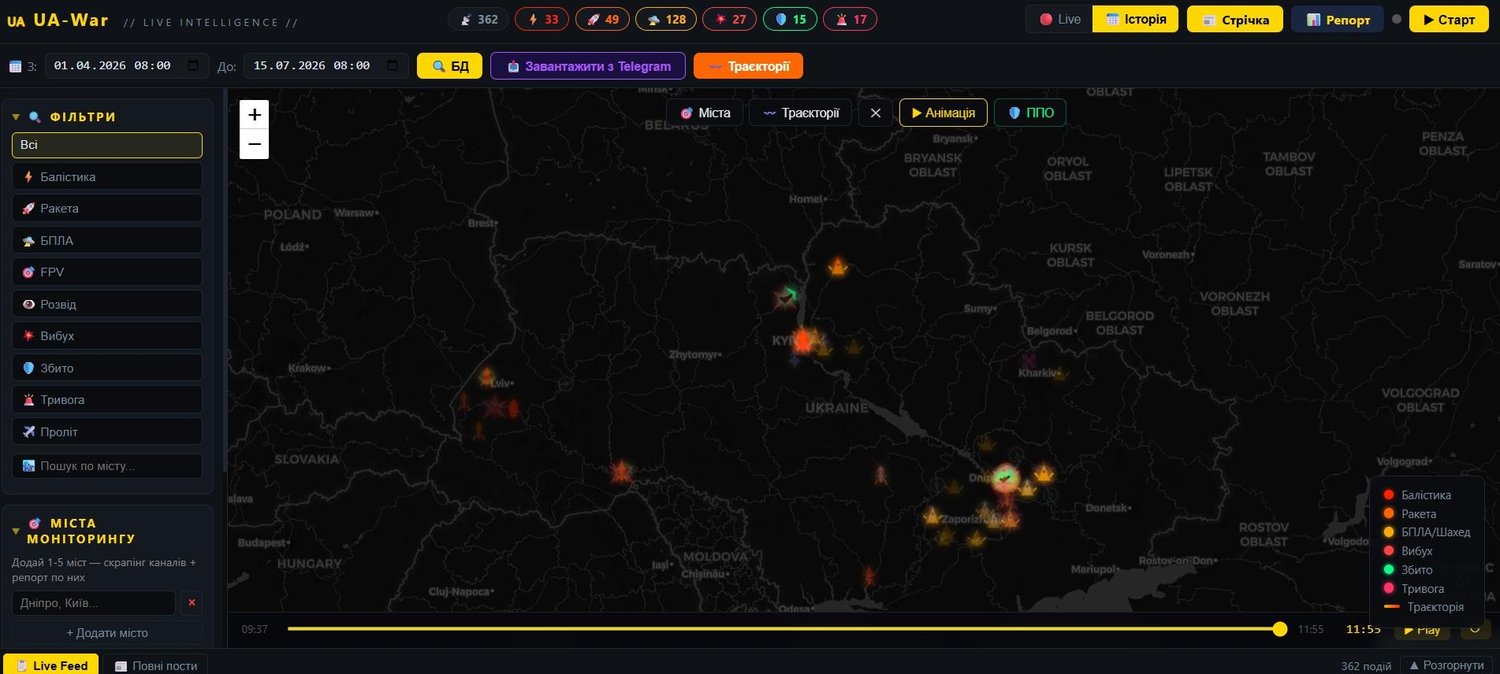The width and height of the screenshot is (1500, 674).
Task: Collapse the ФІЛЬТРИ panel
Action: (x=16, y=117)
